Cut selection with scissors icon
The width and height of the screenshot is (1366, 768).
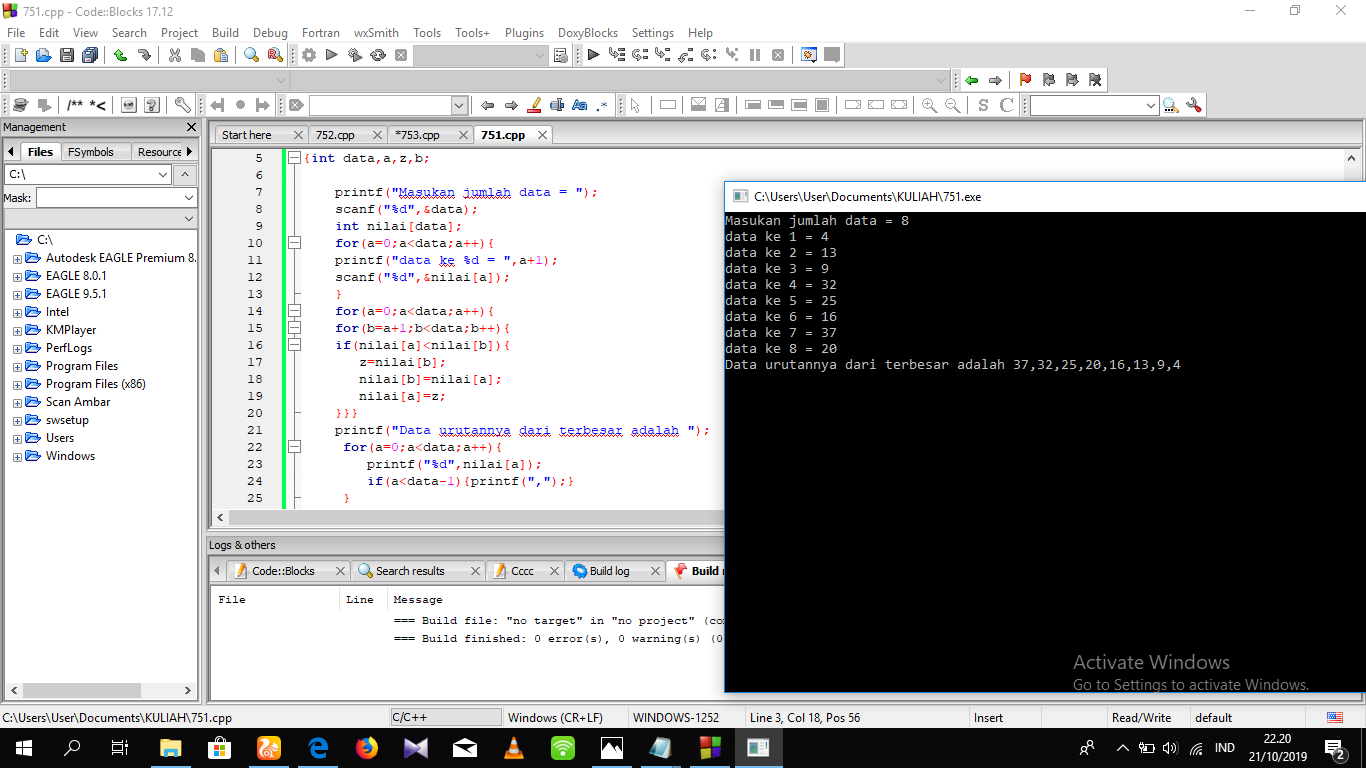[x=175, y=55]
